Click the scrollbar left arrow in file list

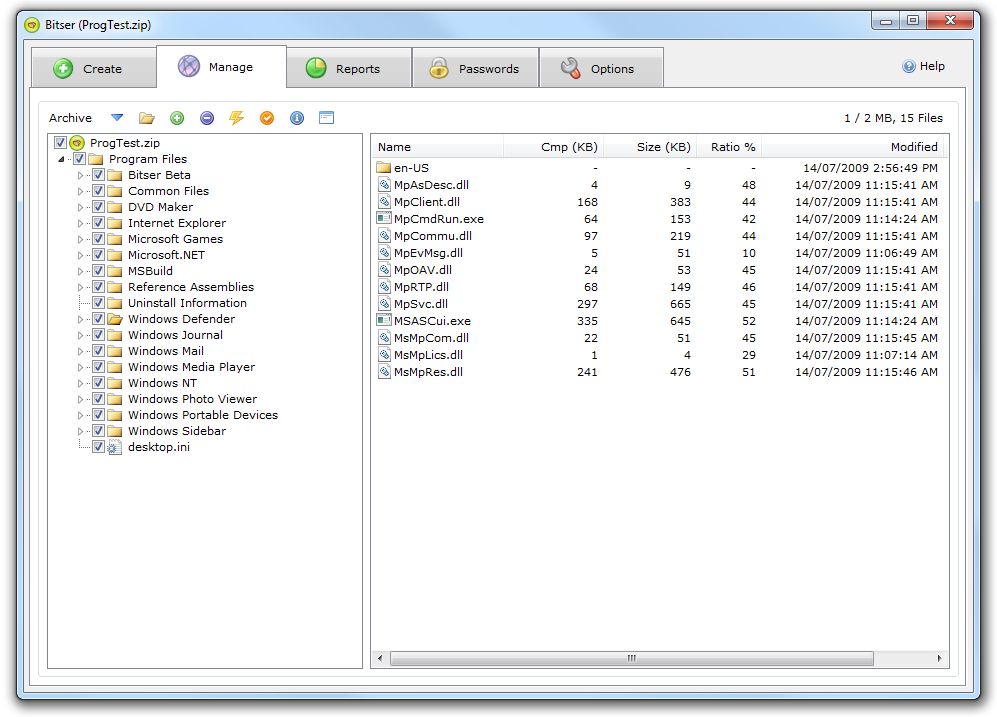point(380,658)
